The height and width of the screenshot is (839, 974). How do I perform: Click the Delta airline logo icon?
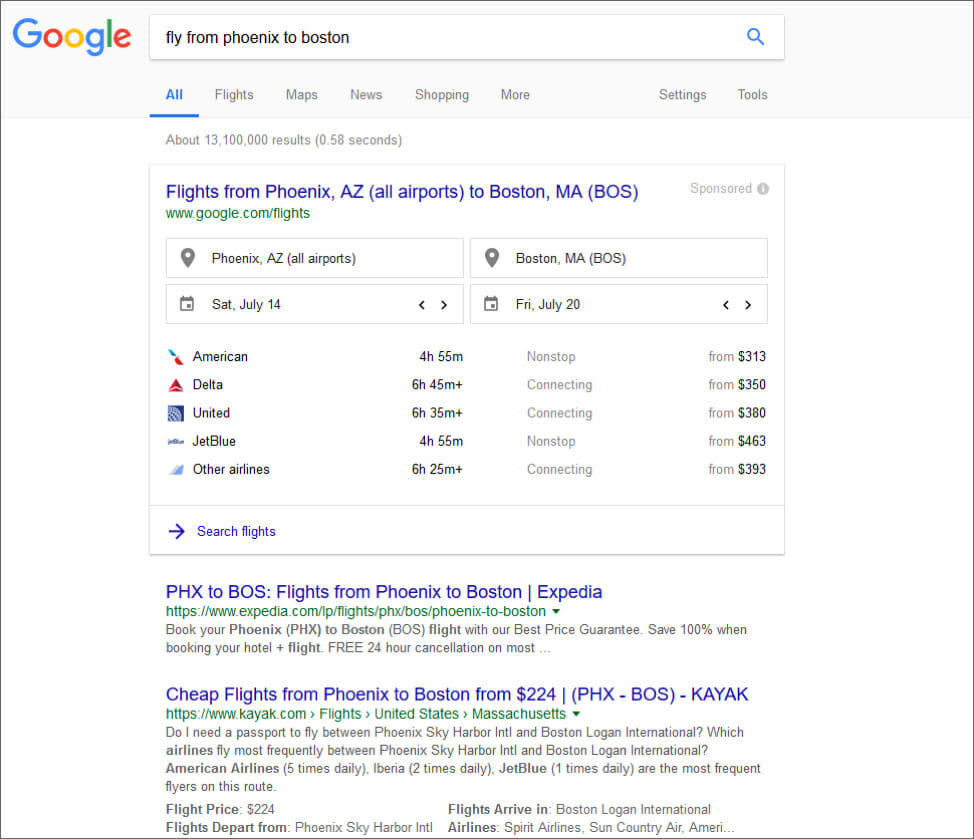[x=176, y=385]
